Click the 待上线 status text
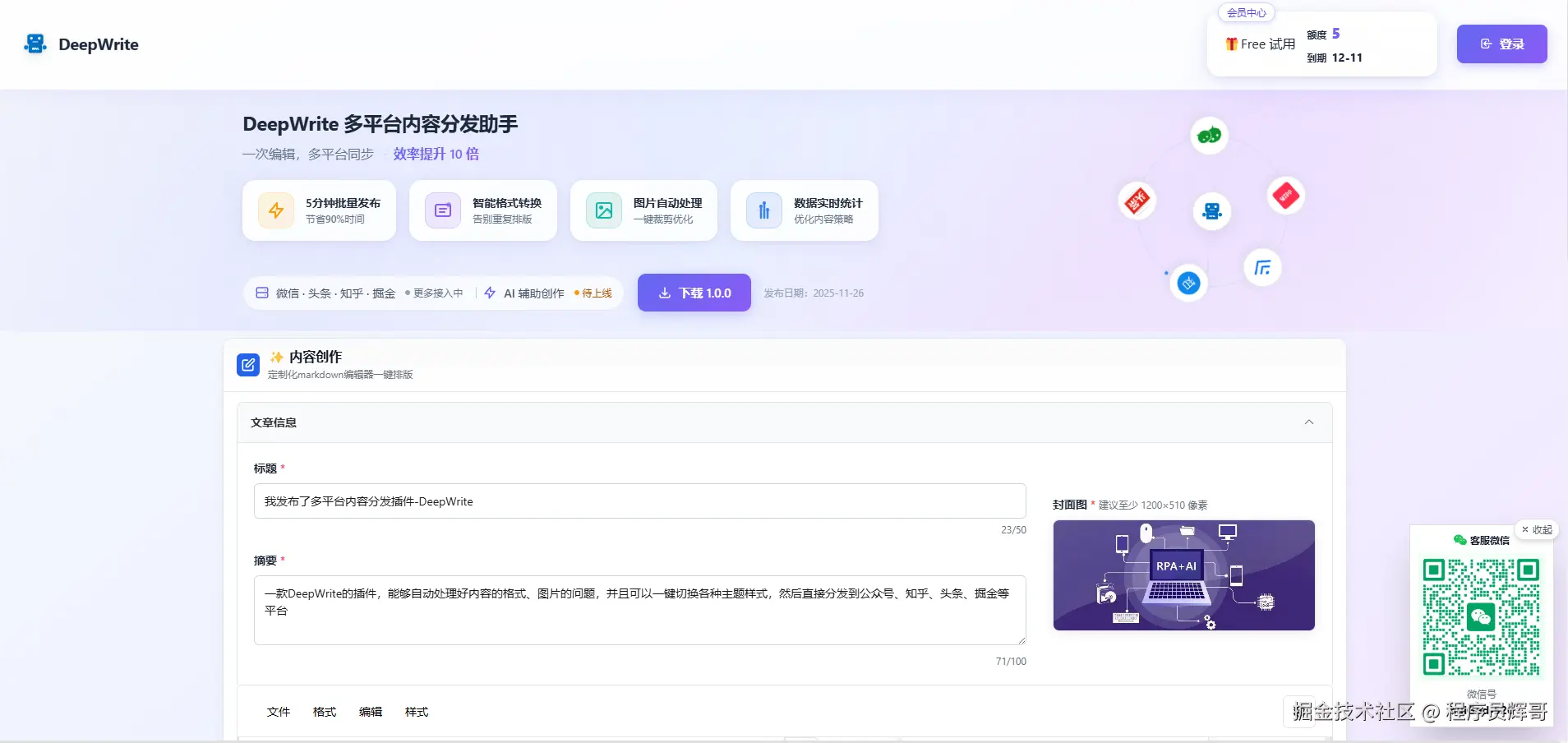Screen dimensions: 1568x743 pyautogui.click(x=597, y=293)
